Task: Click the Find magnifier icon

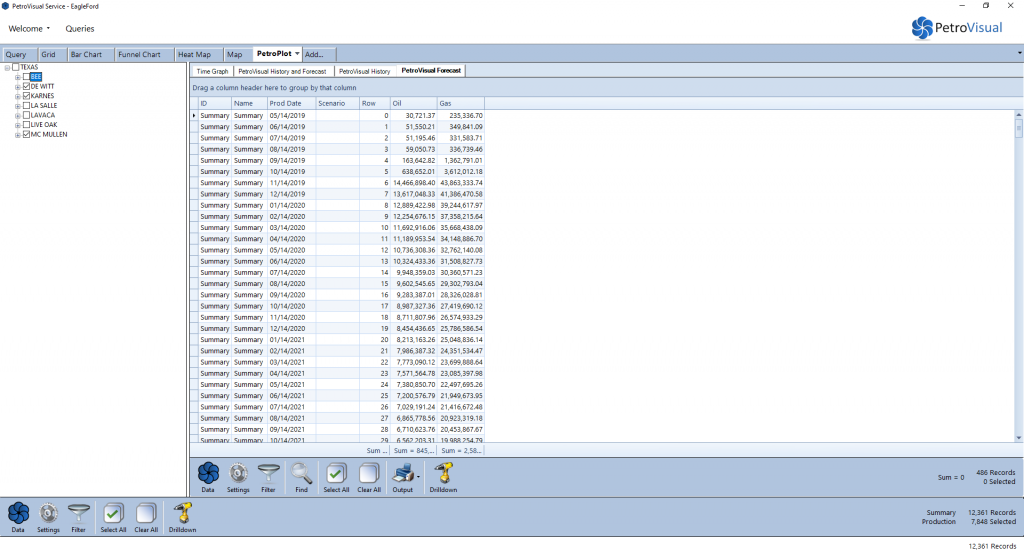Action: tap(301, 473)
